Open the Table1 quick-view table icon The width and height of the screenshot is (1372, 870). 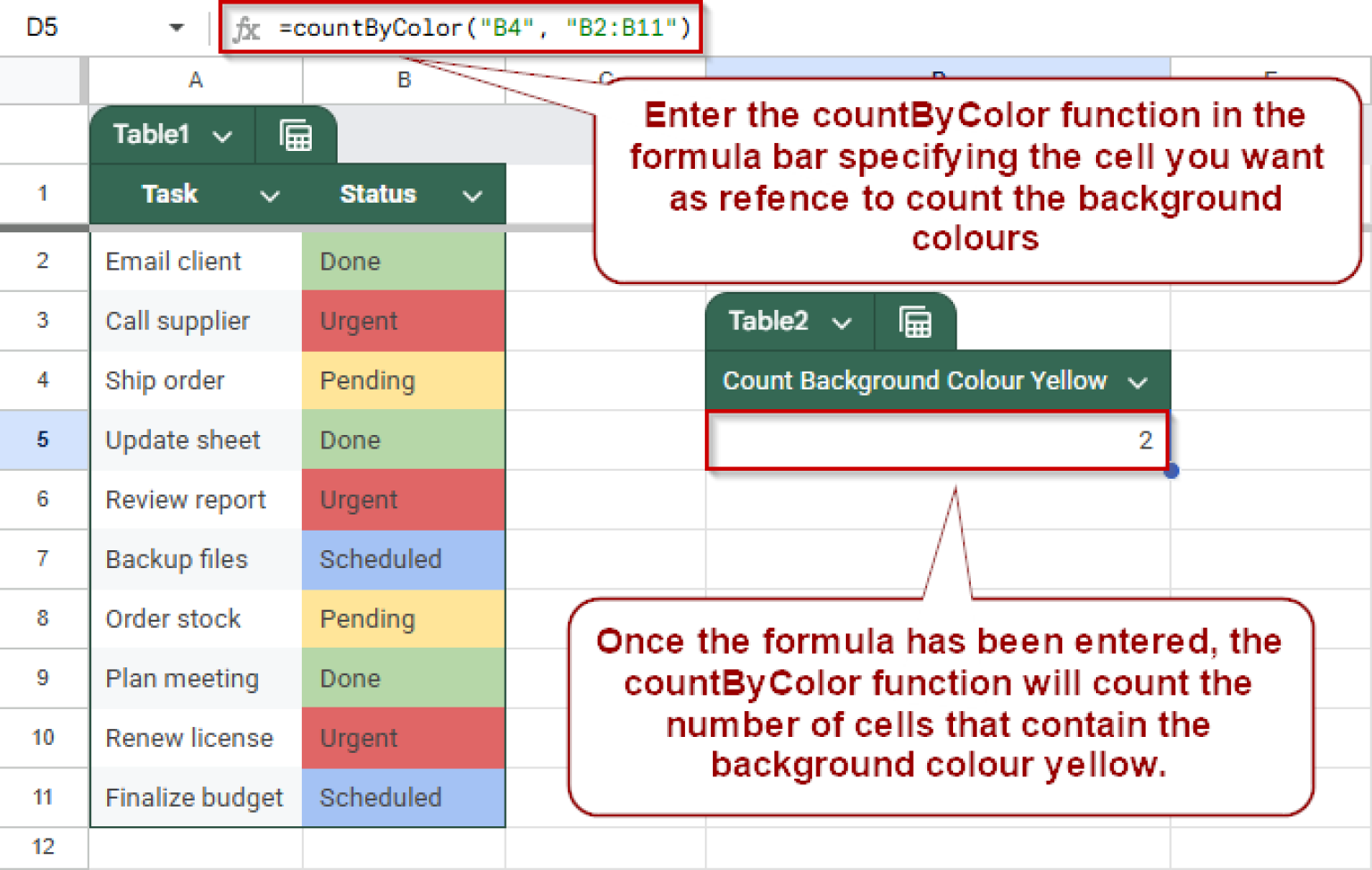tap(295, 135)
